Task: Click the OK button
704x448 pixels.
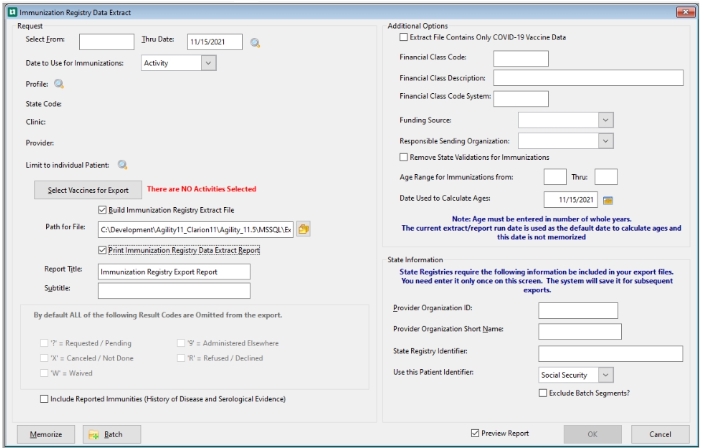Action: 593,434
